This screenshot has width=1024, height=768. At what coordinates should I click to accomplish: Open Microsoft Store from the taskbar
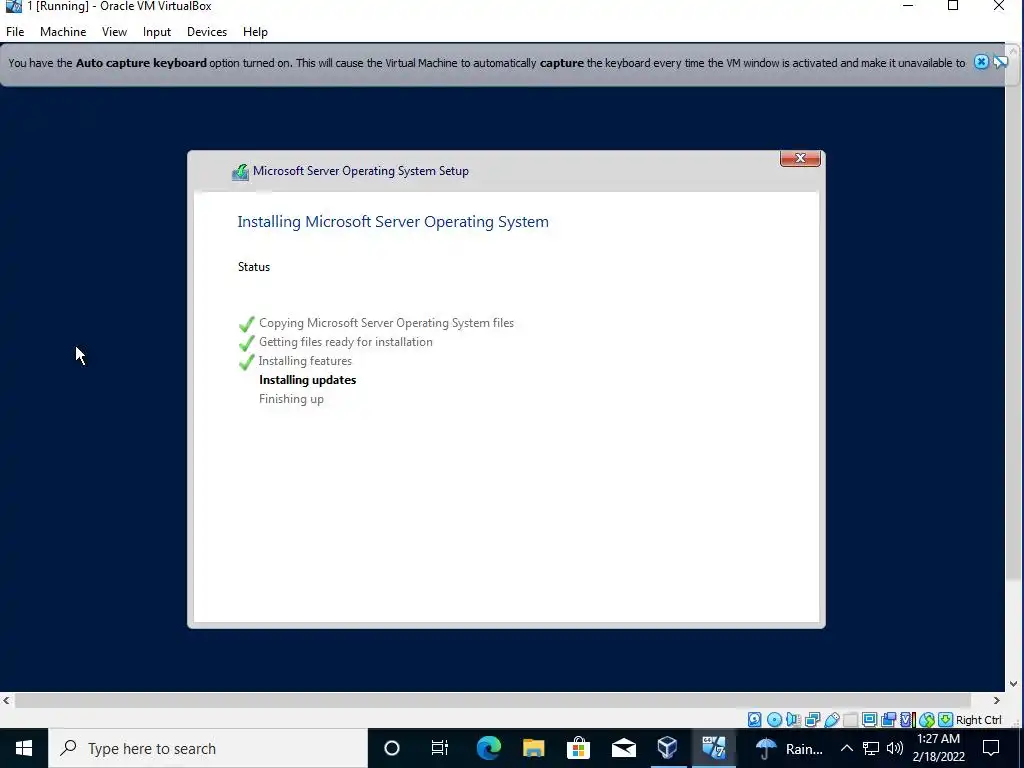[579, 748]
